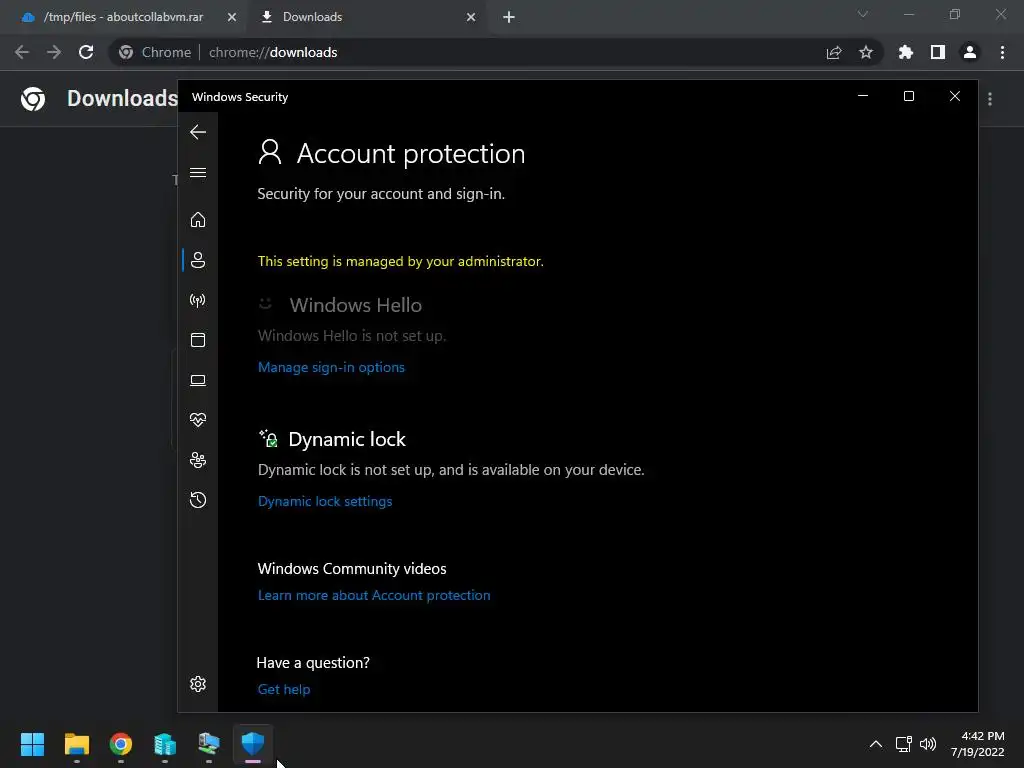Open Chrome from the taskbar
Viewport: 1024px width, 768px height.
point(121,744)
